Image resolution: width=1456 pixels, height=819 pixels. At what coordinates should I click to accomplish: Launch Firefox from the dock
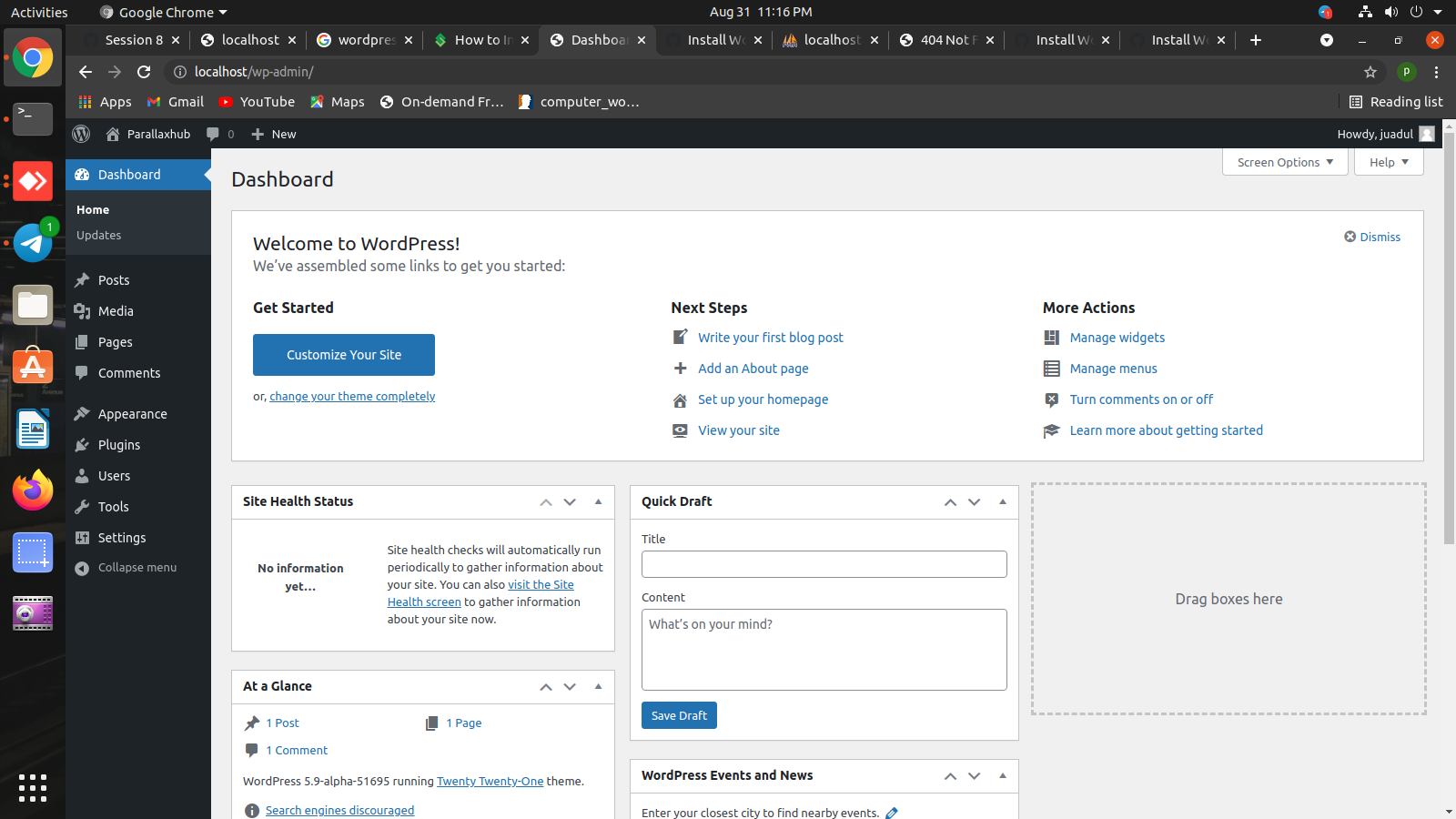(33, 490)
